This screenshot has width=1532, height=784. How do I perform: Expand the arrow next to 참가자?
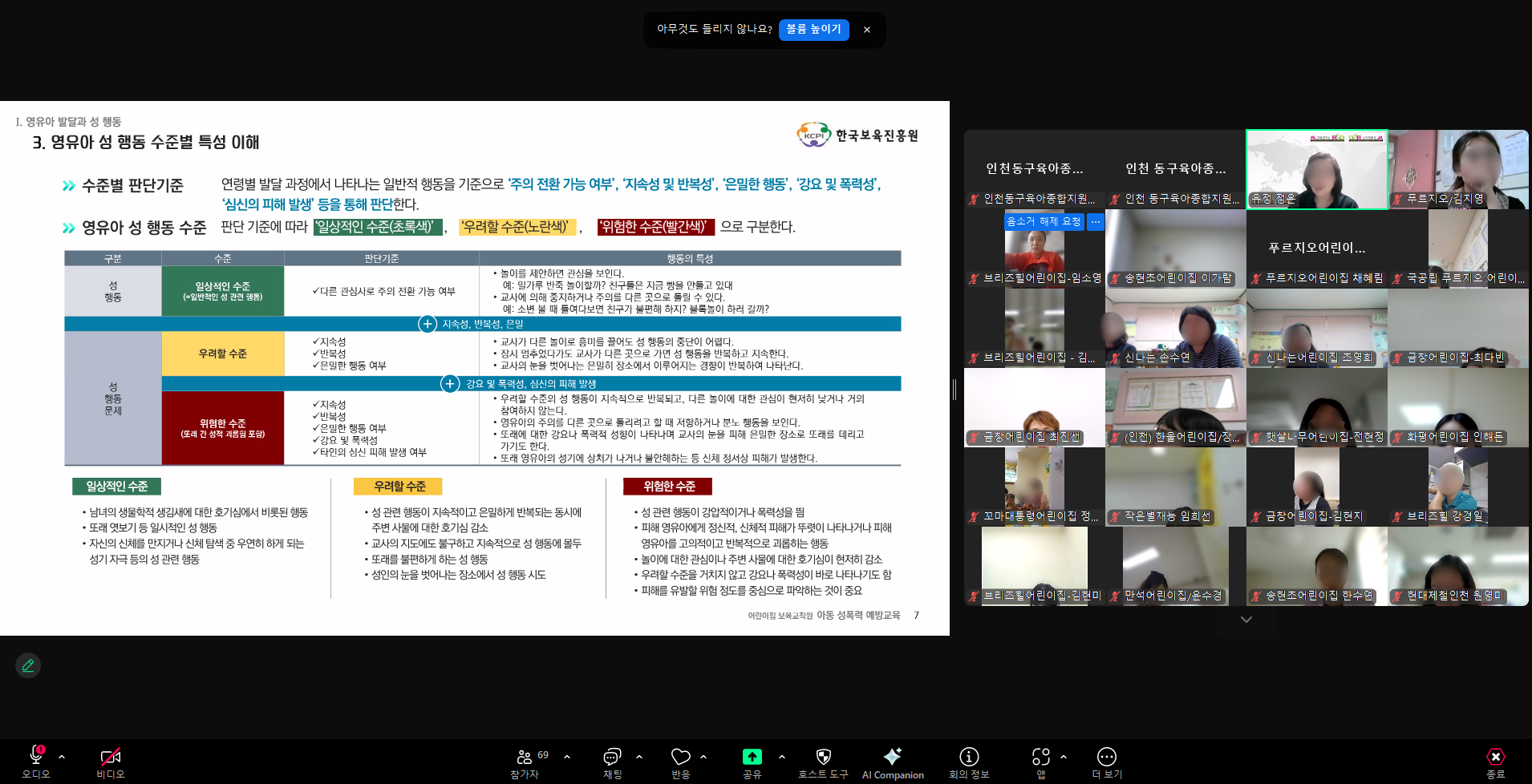[567, 757]
